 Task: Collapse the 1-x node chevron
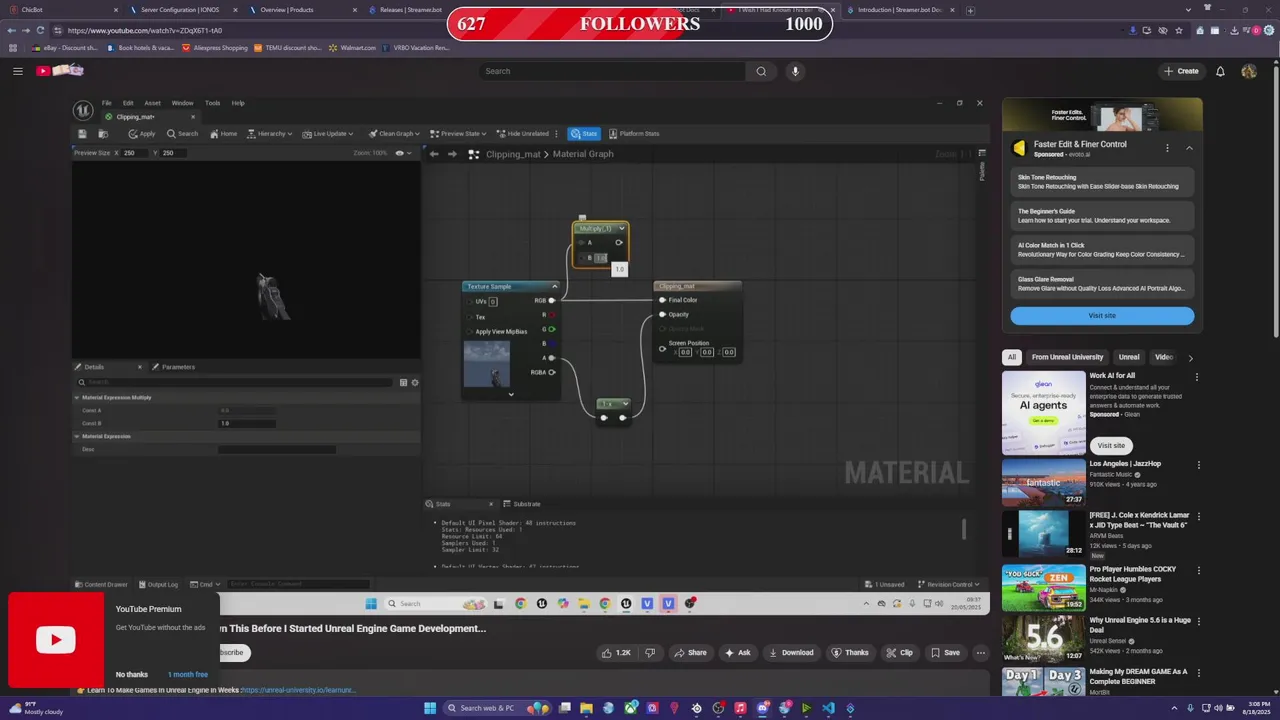tap(625, 404)
